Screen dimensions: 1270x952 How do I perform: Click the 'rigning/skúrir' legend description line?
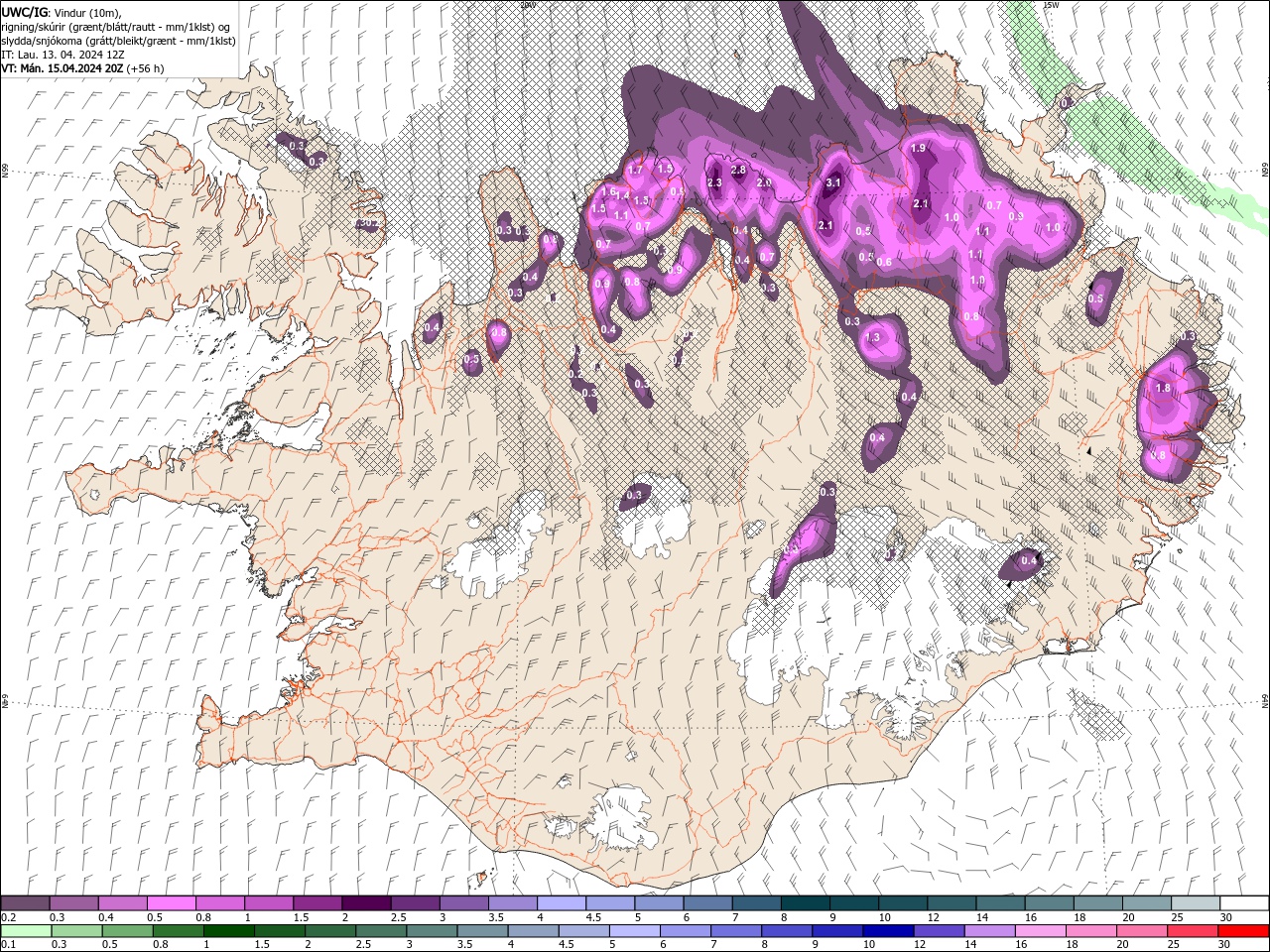coord(116,27)
